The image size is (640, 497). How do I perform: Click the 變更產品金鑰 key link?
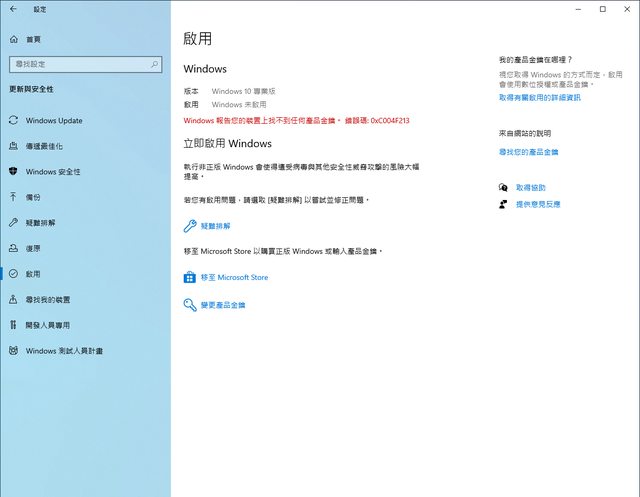tap(222, 304)
